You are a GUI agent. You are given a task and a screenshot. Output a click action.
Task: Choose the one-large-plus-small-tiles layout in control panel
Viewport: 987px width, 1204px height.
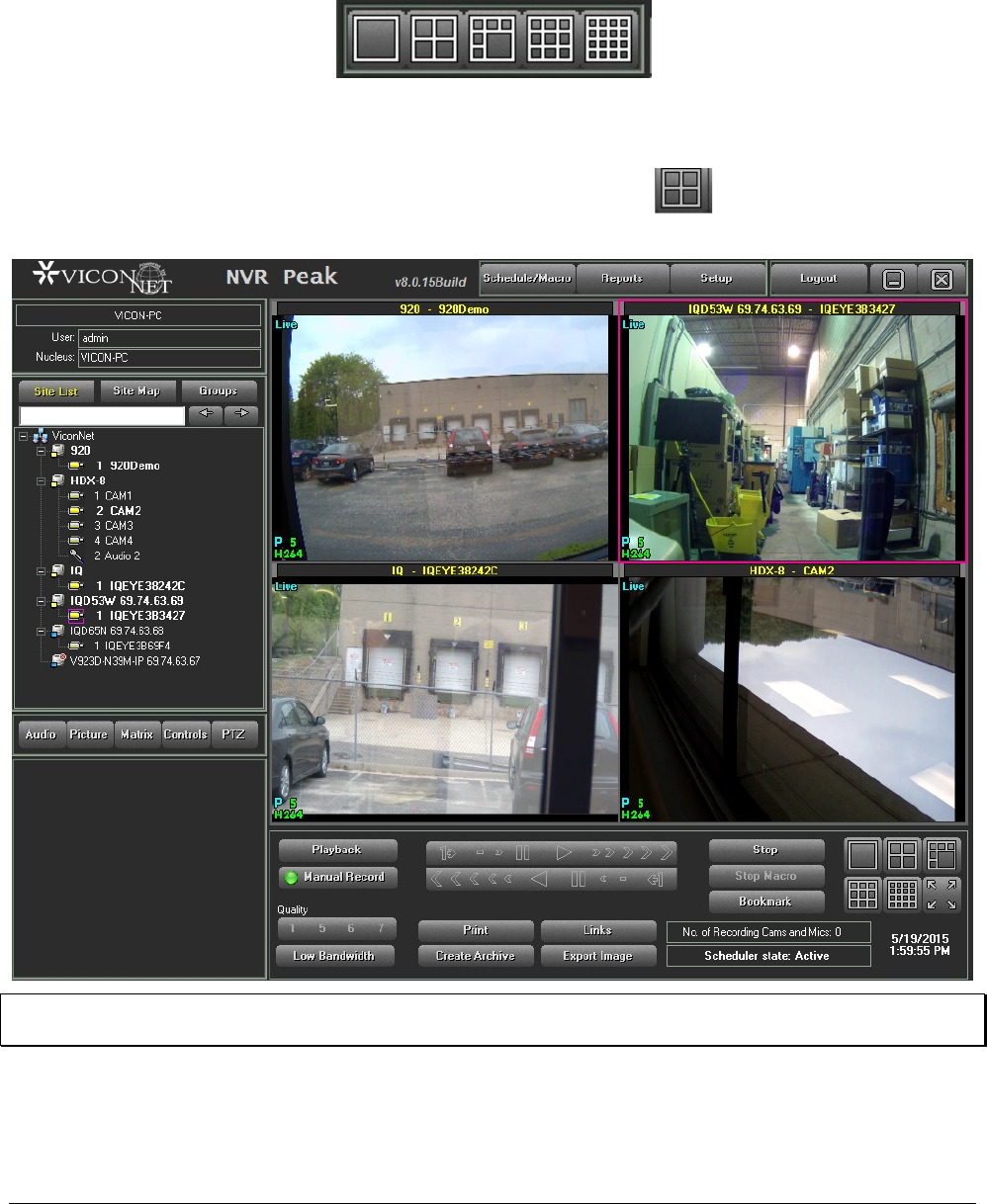(942, 857)
